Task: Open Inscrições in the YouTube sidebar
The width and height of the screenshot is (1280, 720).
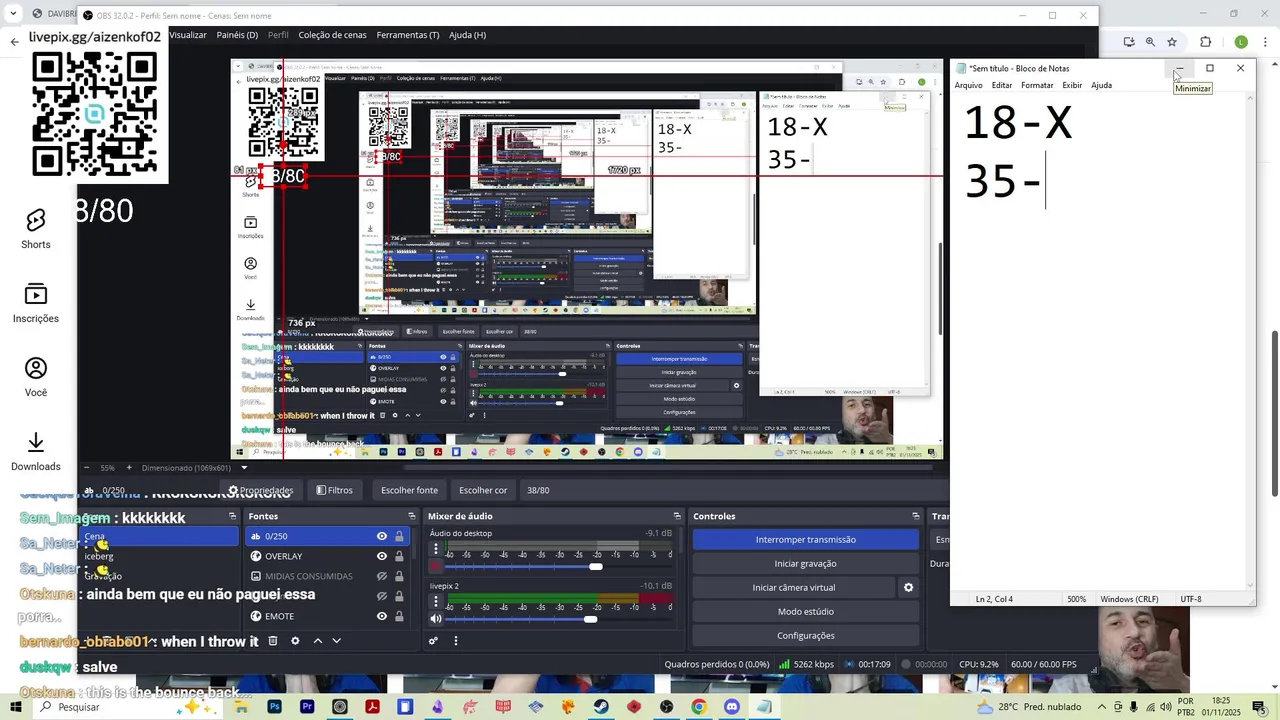Action: (x=36, y=304)
